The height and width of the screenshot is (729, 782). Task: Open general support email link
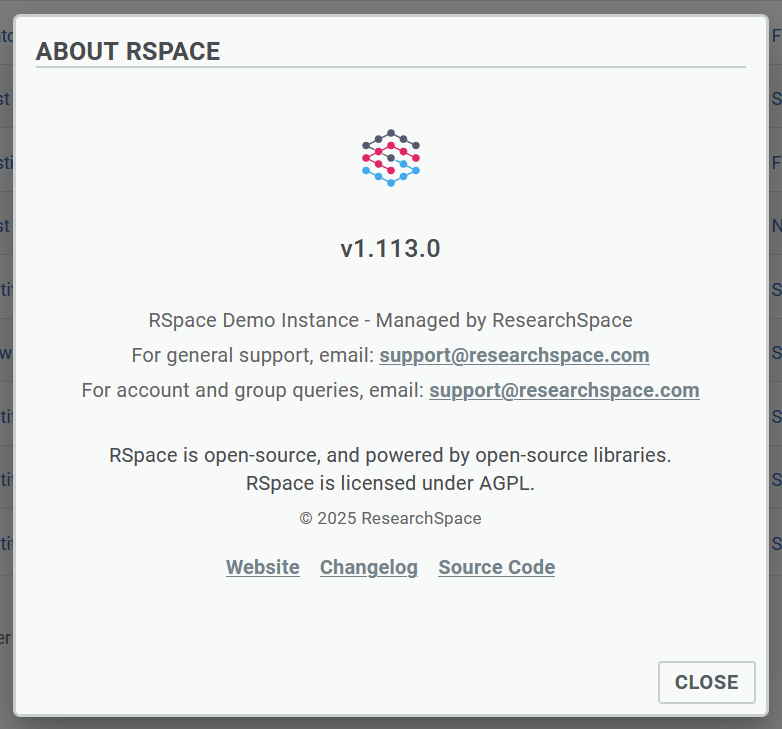click(514, 356)
